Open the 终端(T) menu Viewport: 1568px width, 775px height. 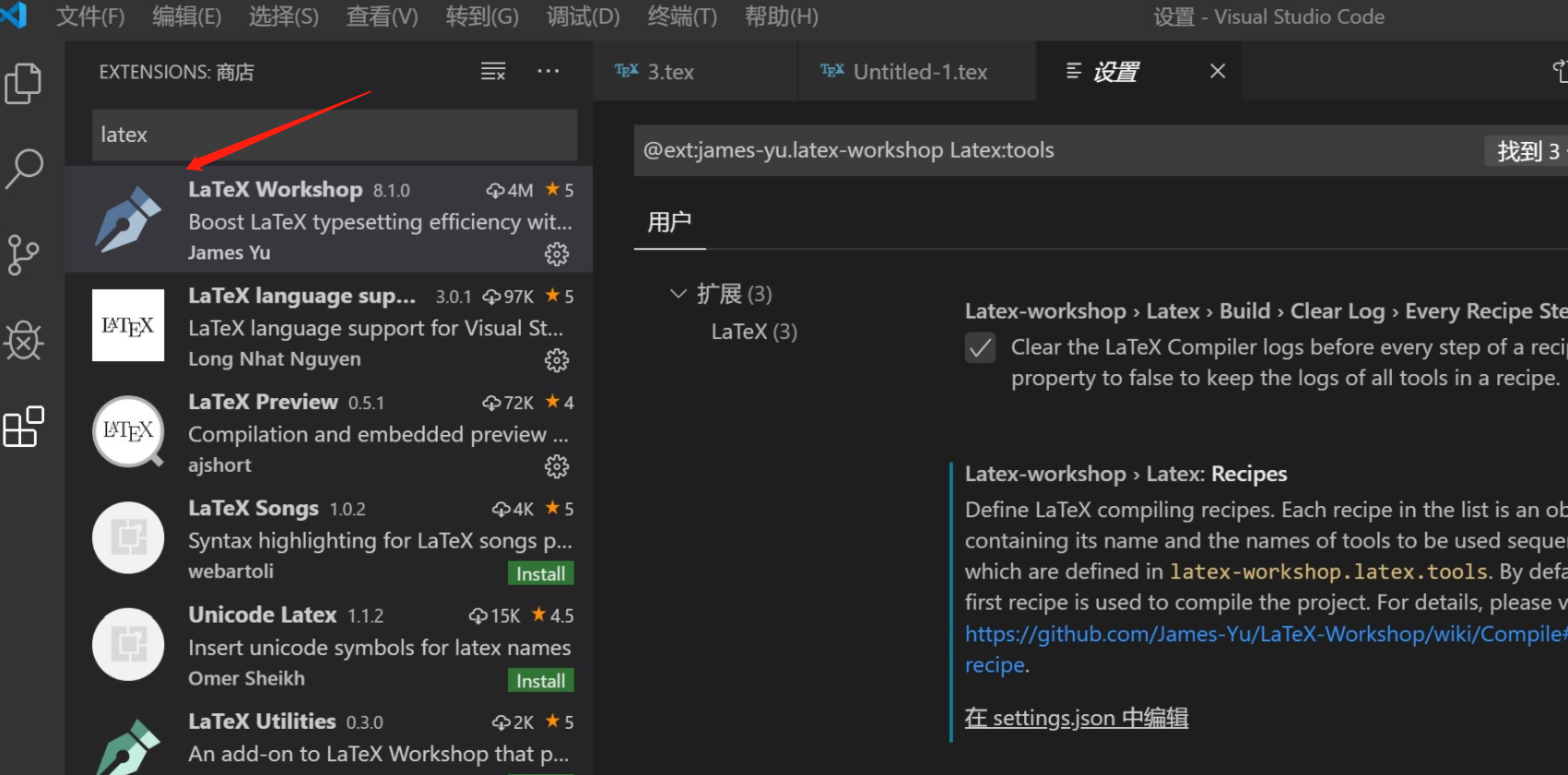click(x=682, y=17)
